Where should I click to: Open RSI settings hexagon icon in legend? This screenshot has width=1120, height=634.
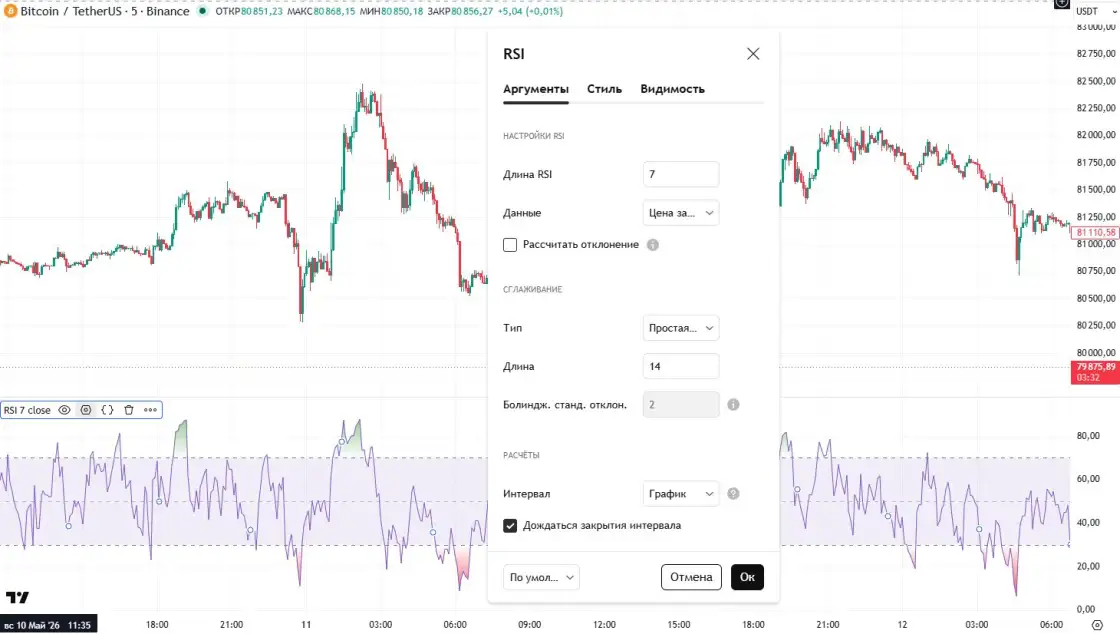86,410
